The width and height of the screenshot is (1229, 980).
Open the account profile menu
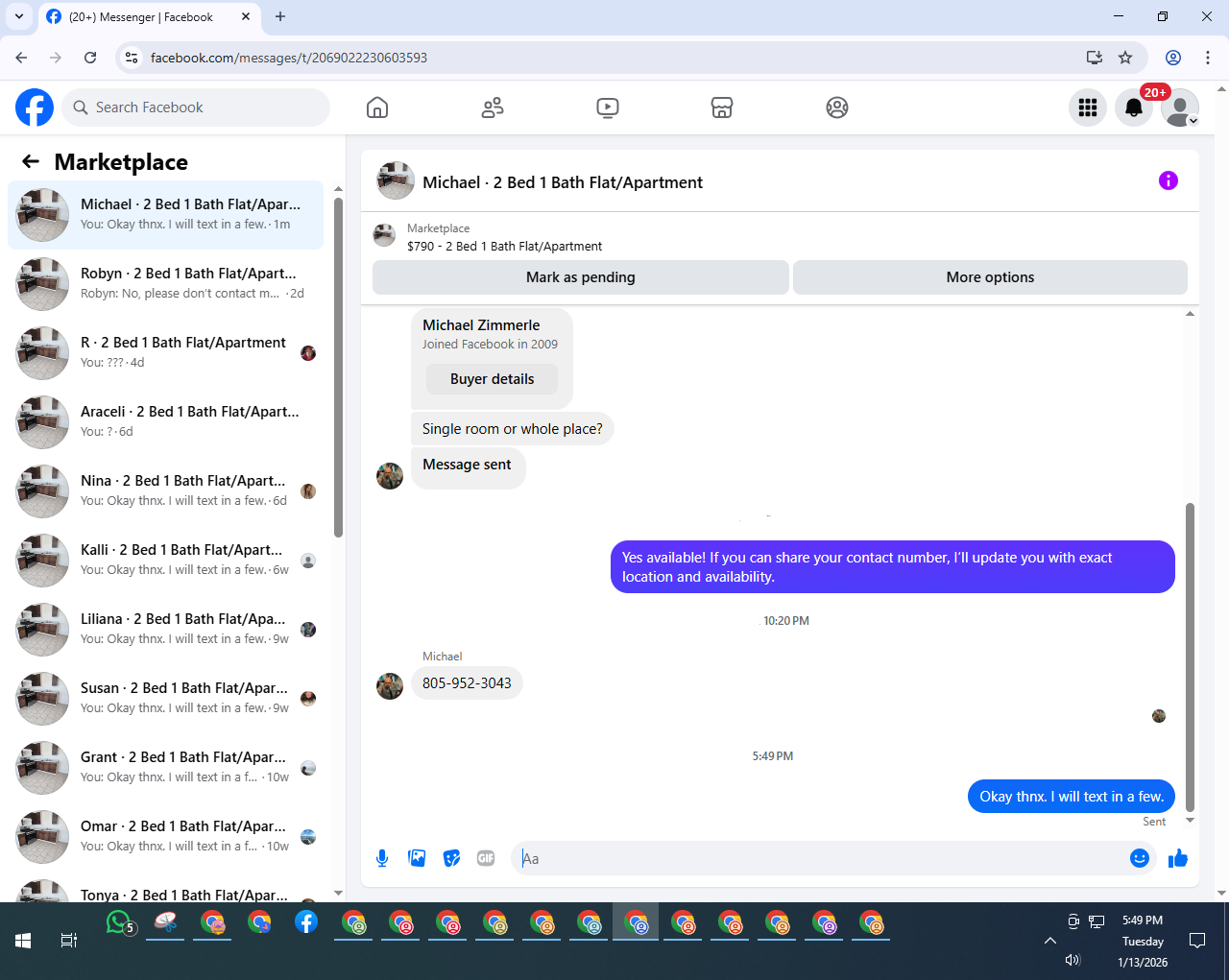tap(1180, 108)
